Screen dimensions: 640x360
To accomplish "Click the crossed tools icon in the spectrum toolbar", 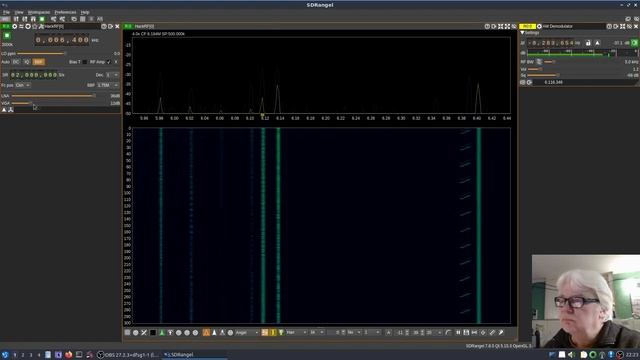I will click(144, 333).
